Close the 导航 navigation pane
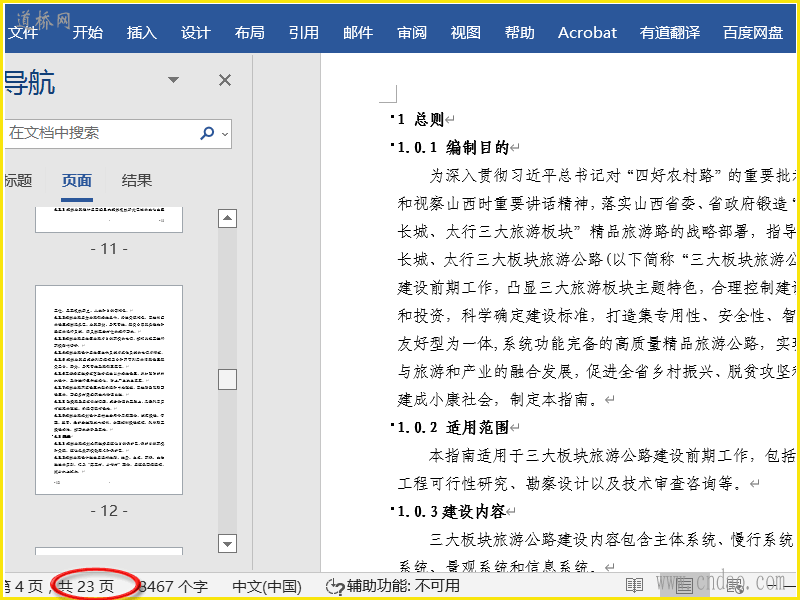The height and width of the screenshot is (600, 800). click(225, 80)
